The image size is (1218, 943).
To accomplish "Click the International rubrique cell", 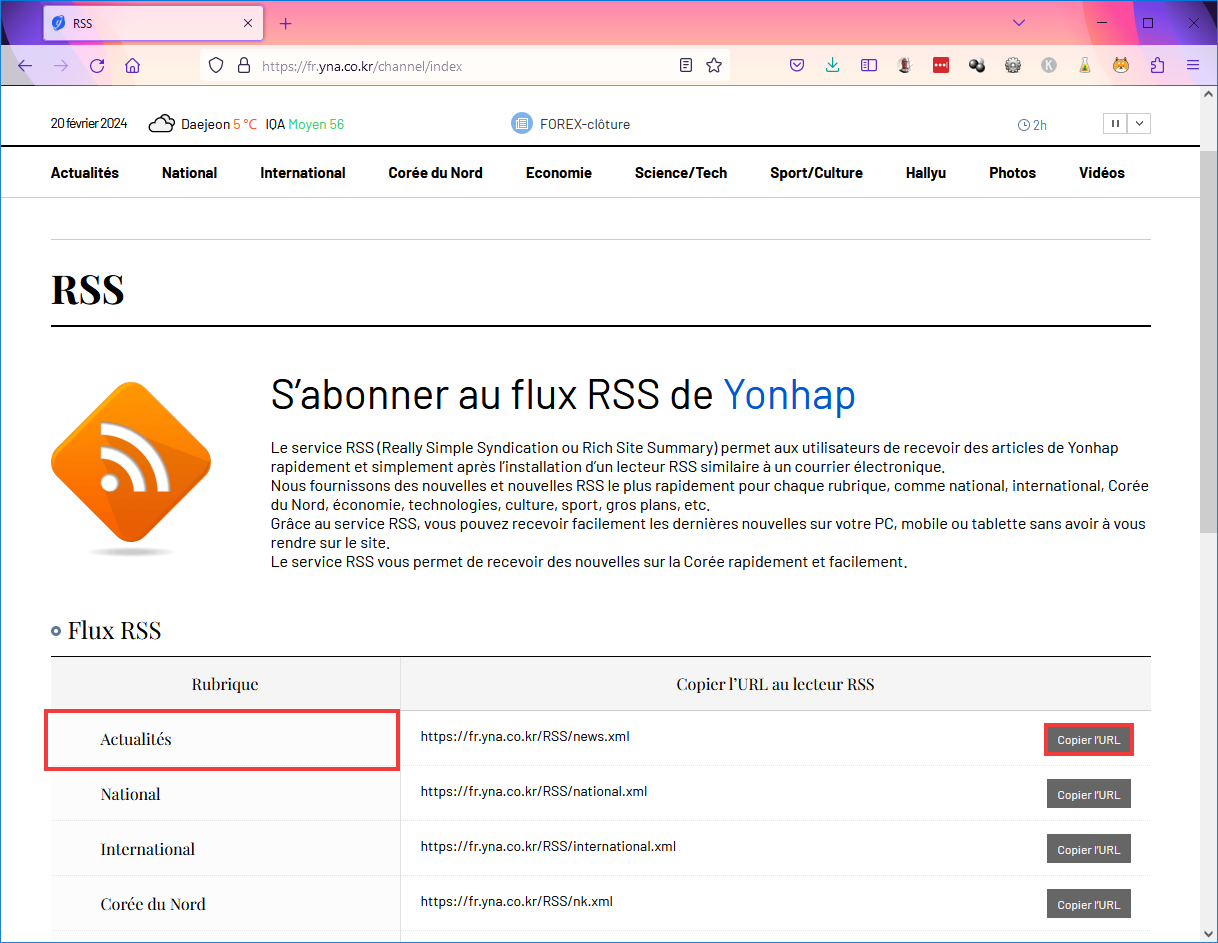I will (225, 849).
